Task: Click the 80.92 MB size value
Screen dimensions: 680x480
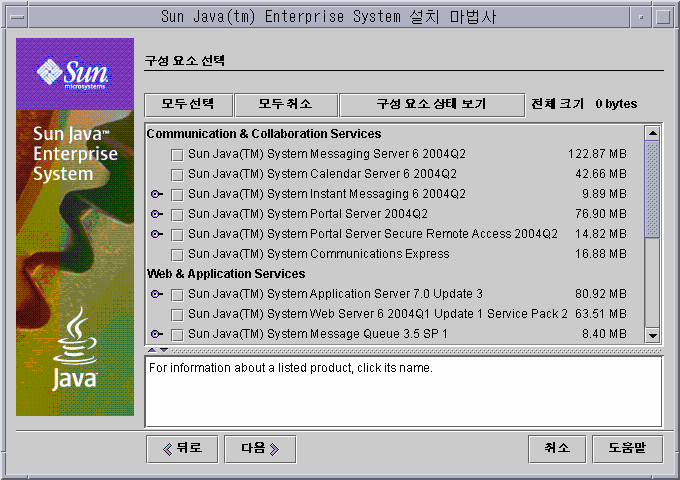Action: [601, 294]
